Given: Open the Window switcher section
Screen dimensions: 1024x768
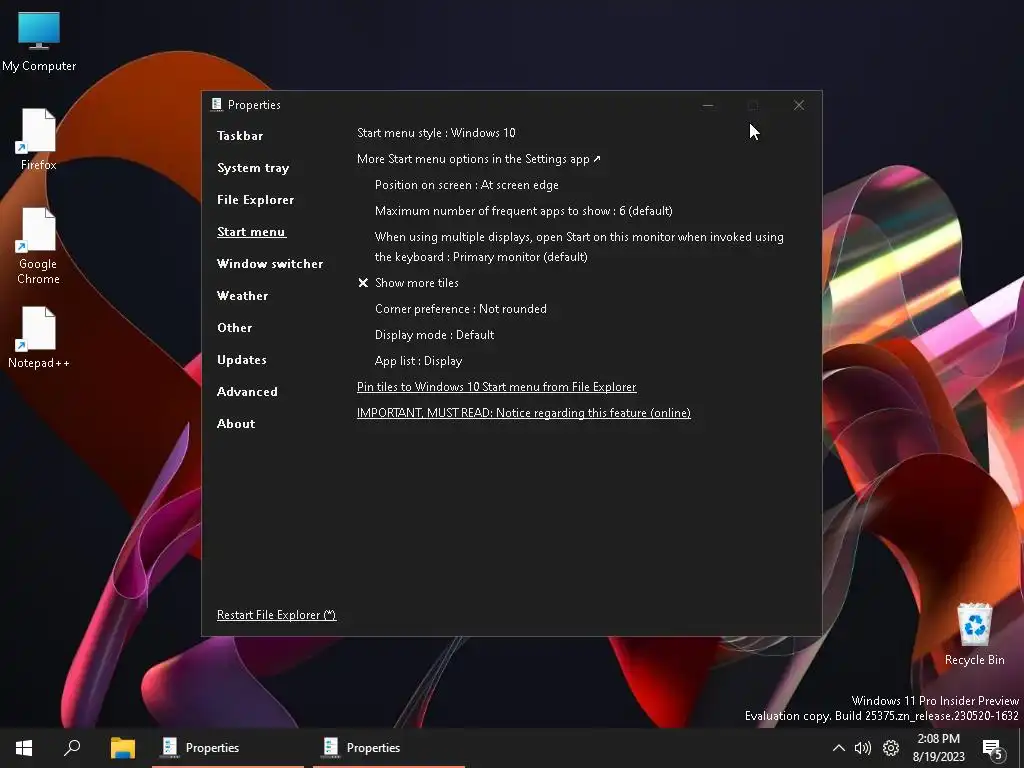Looking at the screenshot, I should click(270, 264).
